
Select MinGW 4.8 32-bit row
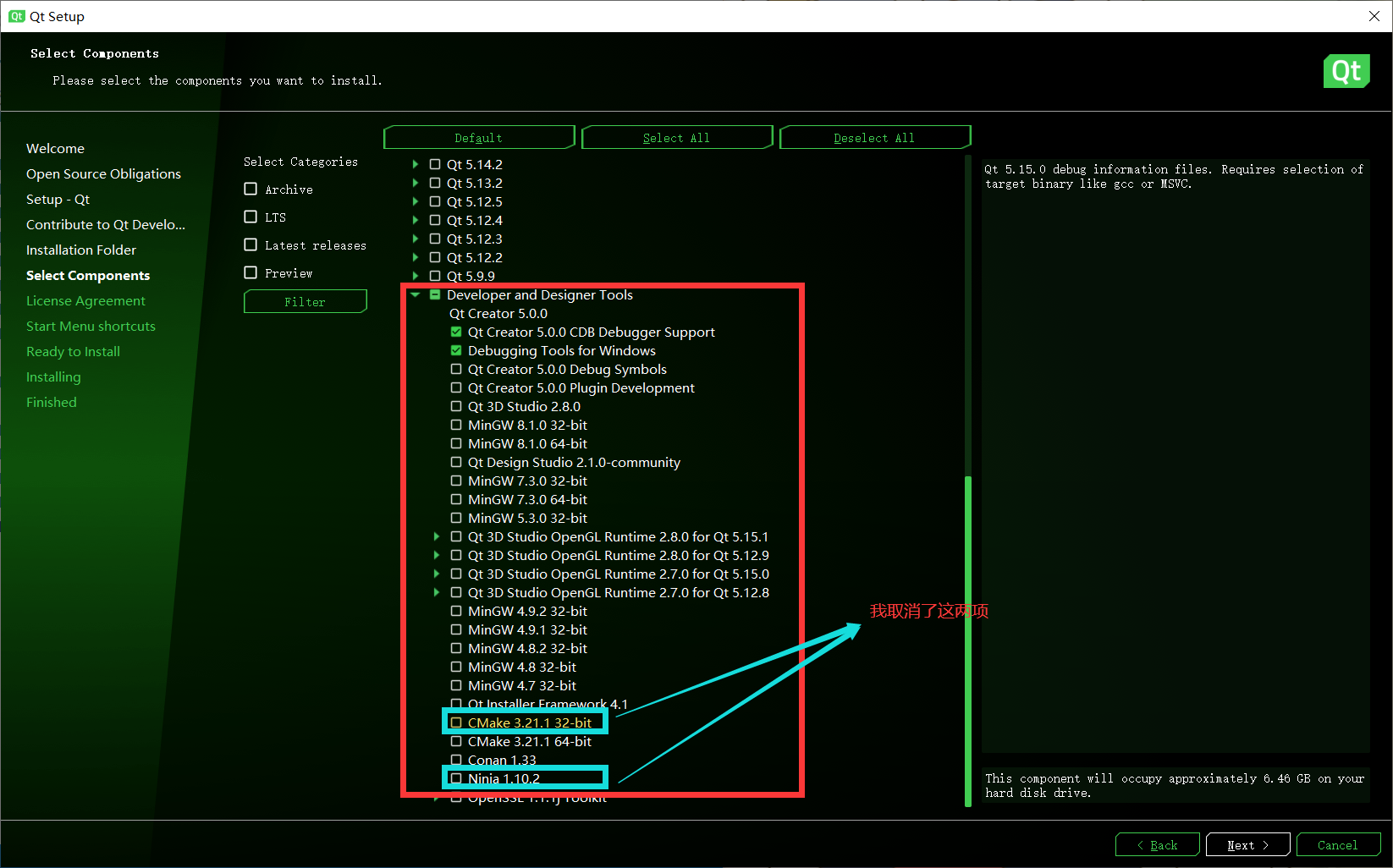pyautogui.click(x=522, y=667)
